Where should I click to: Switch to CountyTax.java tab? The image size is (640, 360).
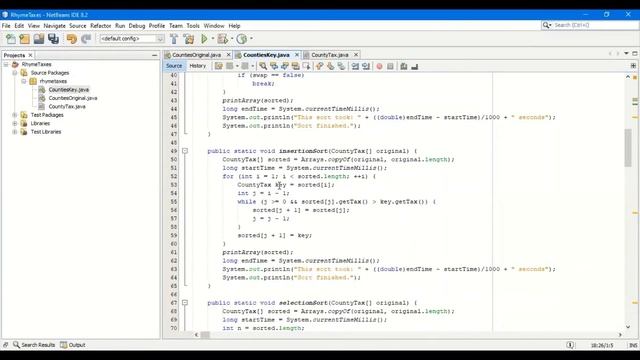(329, 55)
